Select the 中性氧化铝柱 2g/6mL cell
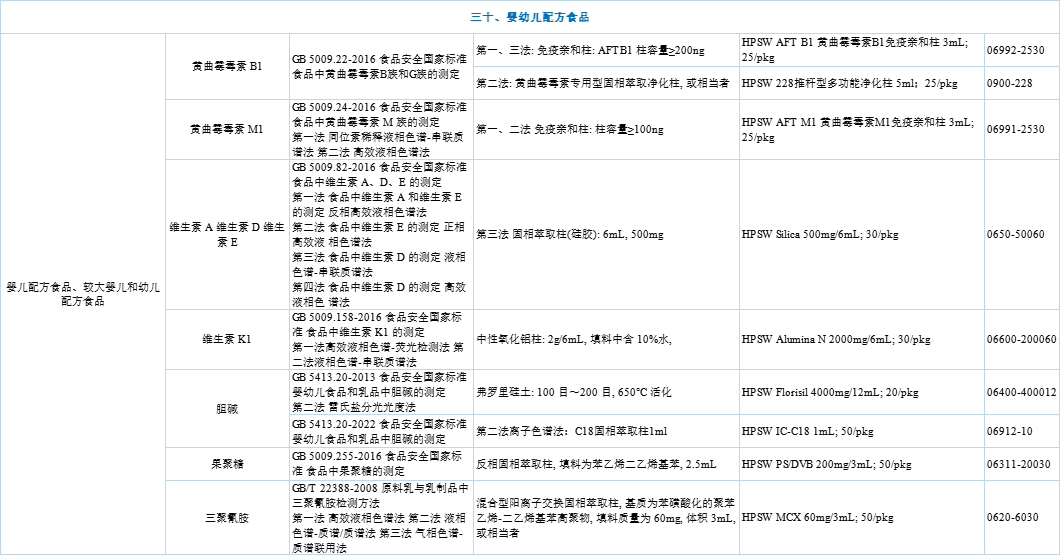Screen dimensions: 1060x556 click(606, 340)
